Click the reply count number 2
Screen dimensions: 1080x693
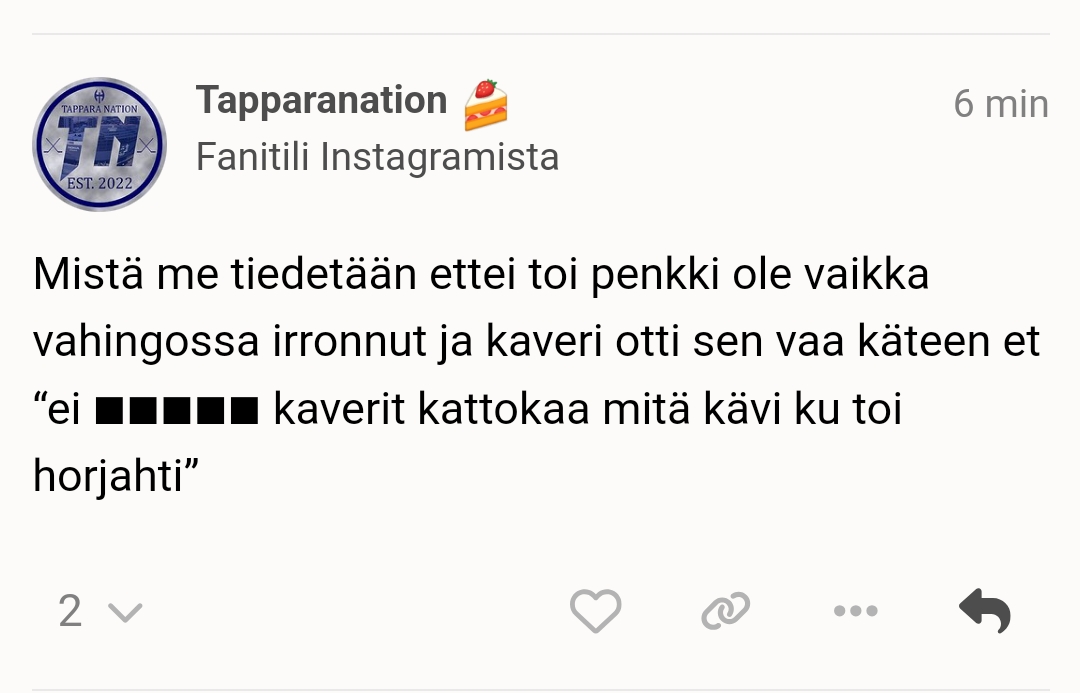point(70,611)
